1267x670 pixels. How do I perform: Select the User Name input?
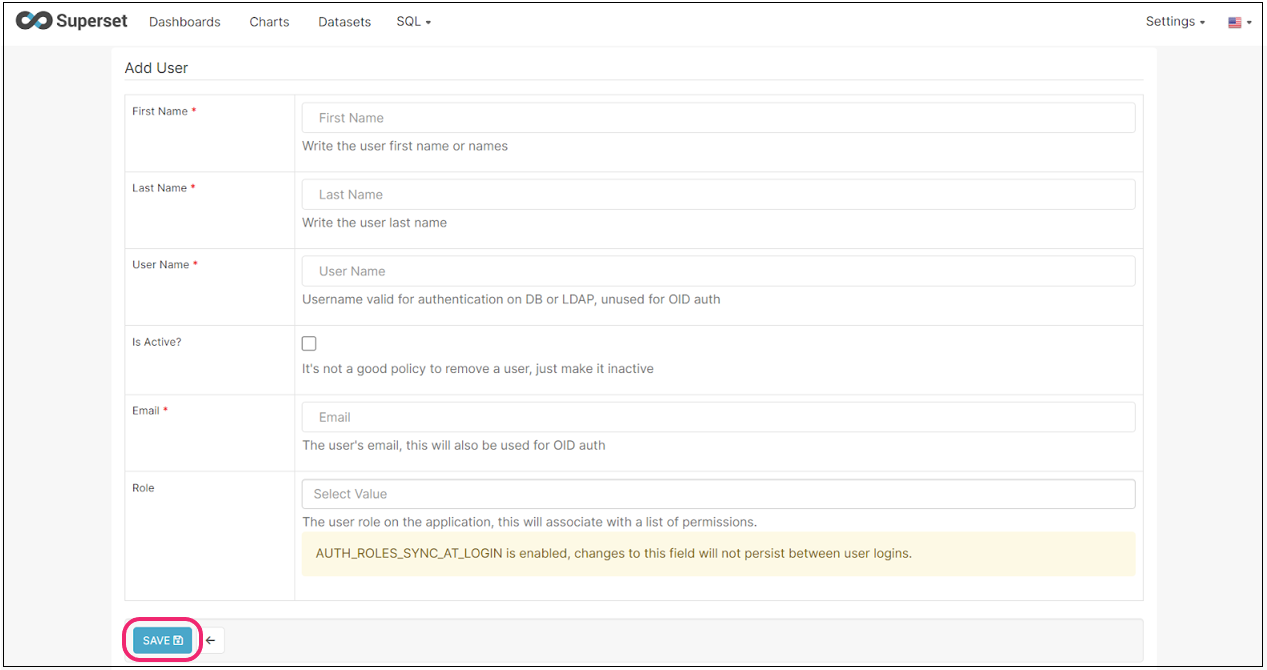[x=718, y=271]
